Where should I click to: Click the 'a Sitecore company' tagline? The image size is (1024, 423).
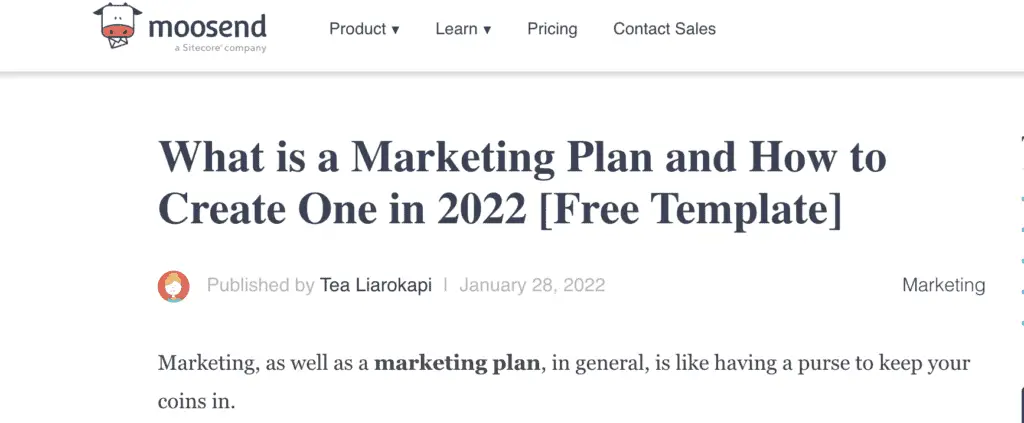click(x=221, y=49)
